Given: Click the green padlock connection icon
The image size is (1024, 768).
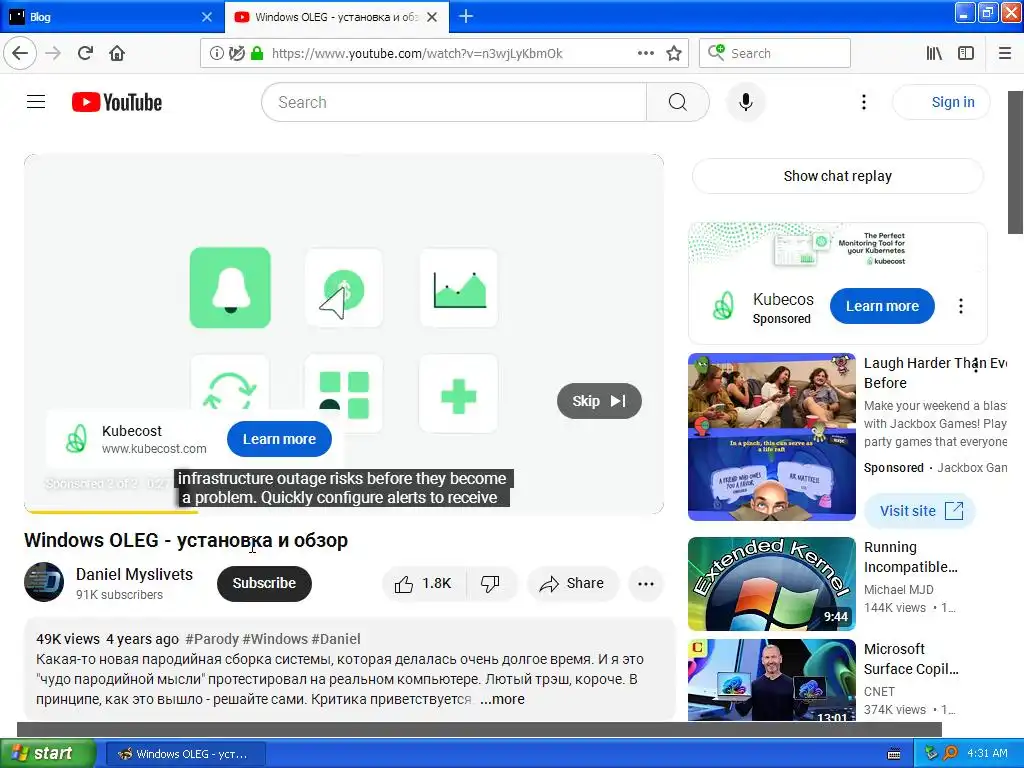Looking at the screenshot, I should pyautogui.click(x=257, y=53).
